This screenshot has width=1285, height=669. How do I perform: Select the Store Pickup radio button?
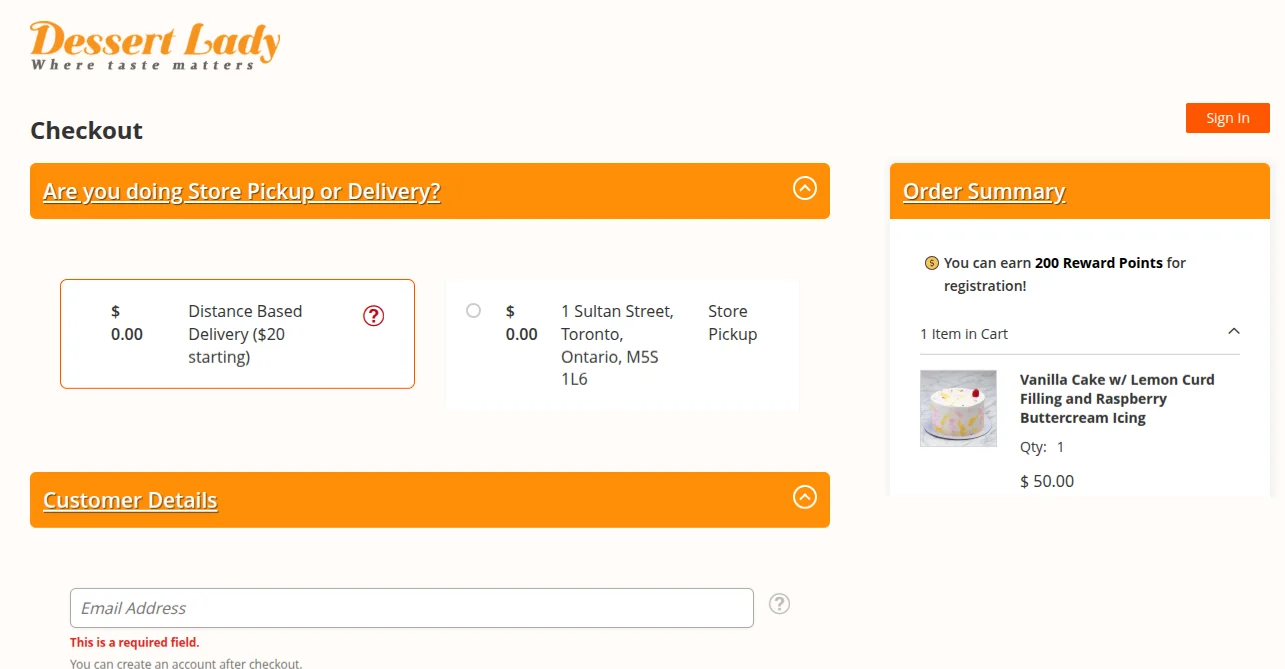(x=474, y=311)
